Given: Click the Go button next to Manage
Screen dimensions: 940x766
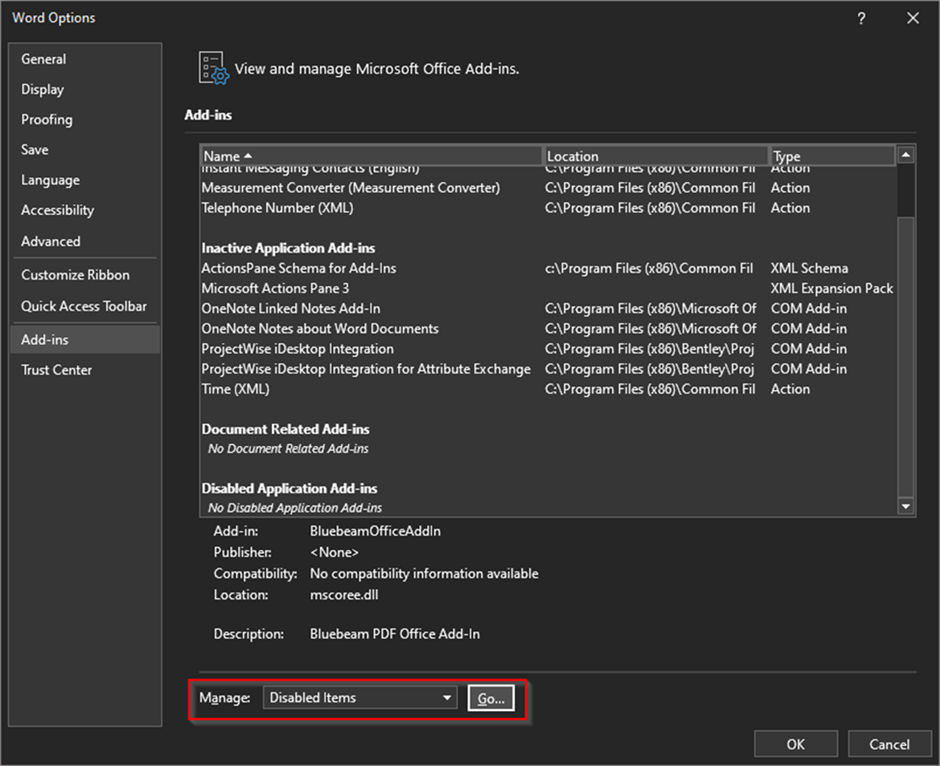Looking at the screenshot, I should tap(490, 697).
